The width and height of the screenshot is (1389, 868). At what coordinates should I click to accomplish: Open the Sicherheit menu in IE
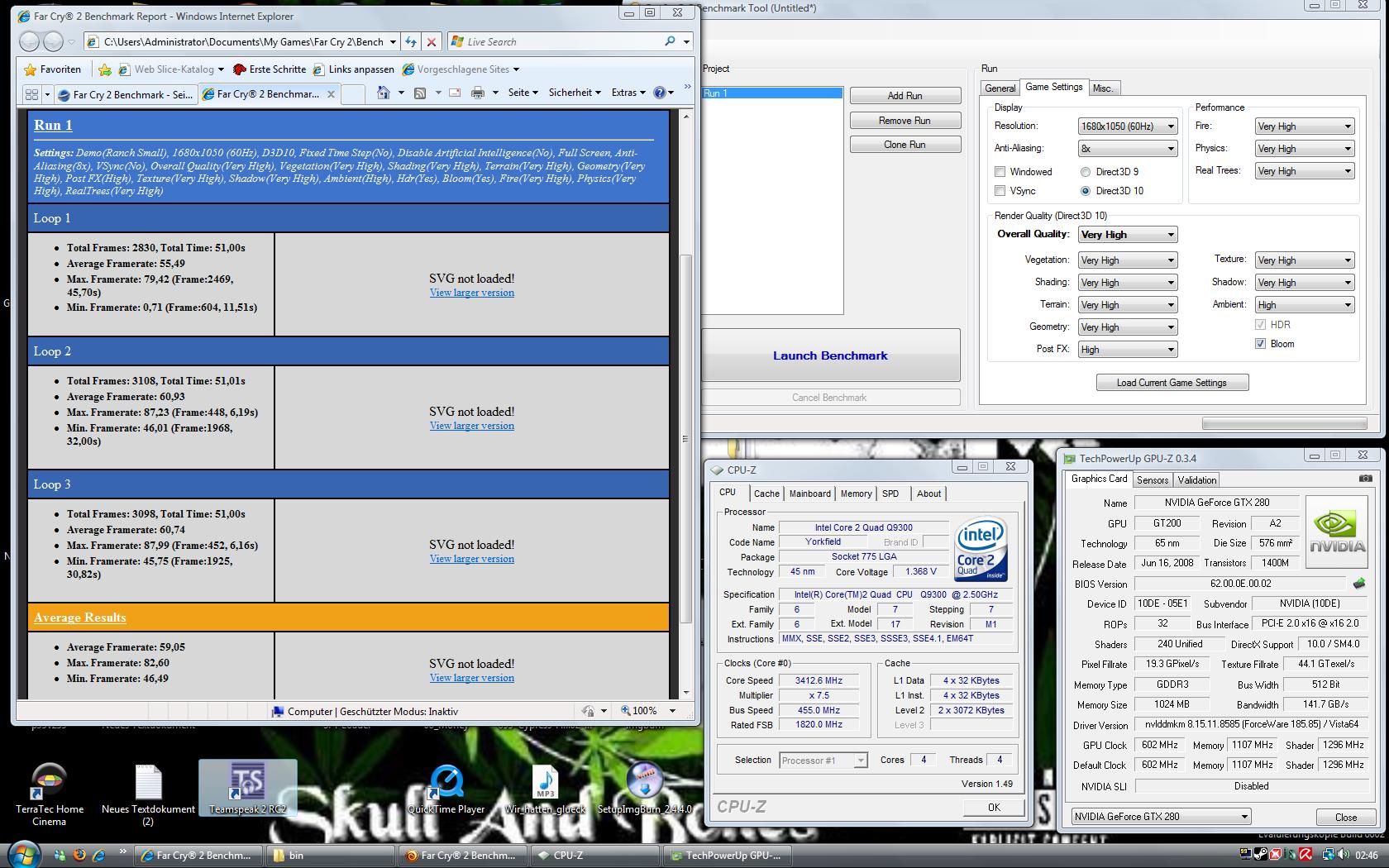[575, 93]
